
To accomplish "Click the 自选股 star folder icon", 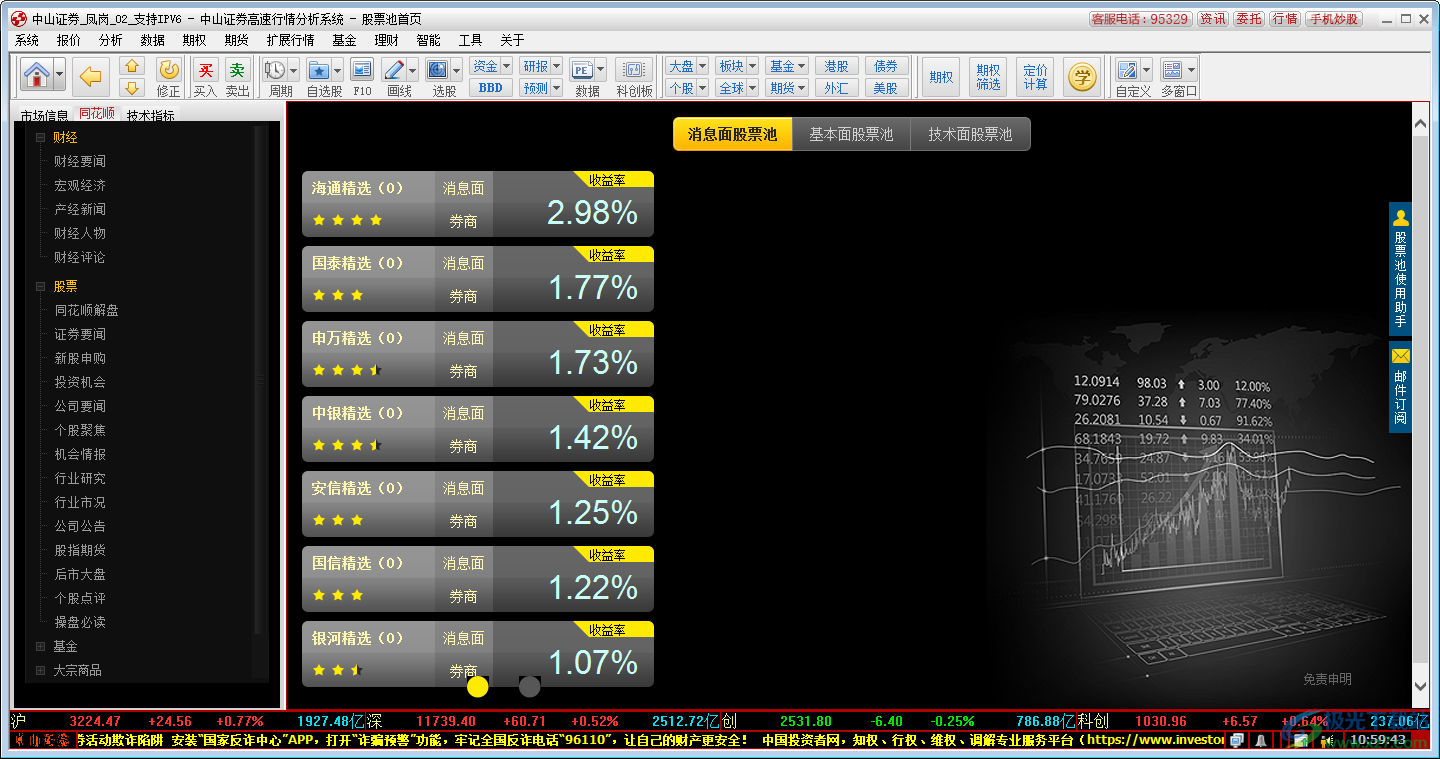I will click(319, 70).
